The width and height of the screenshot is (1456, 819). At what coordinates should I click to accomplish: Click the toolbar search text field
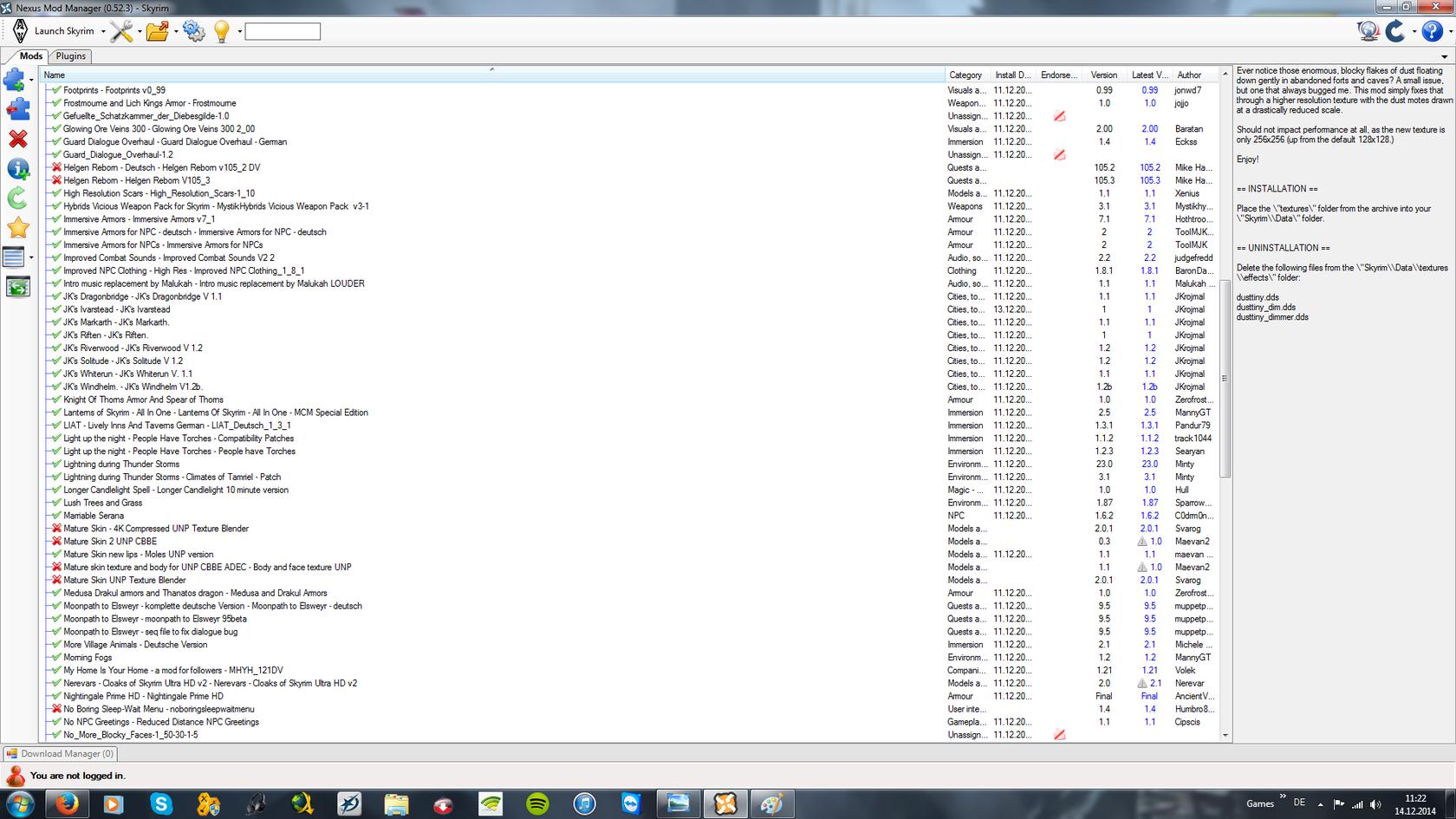coord(283,32)
